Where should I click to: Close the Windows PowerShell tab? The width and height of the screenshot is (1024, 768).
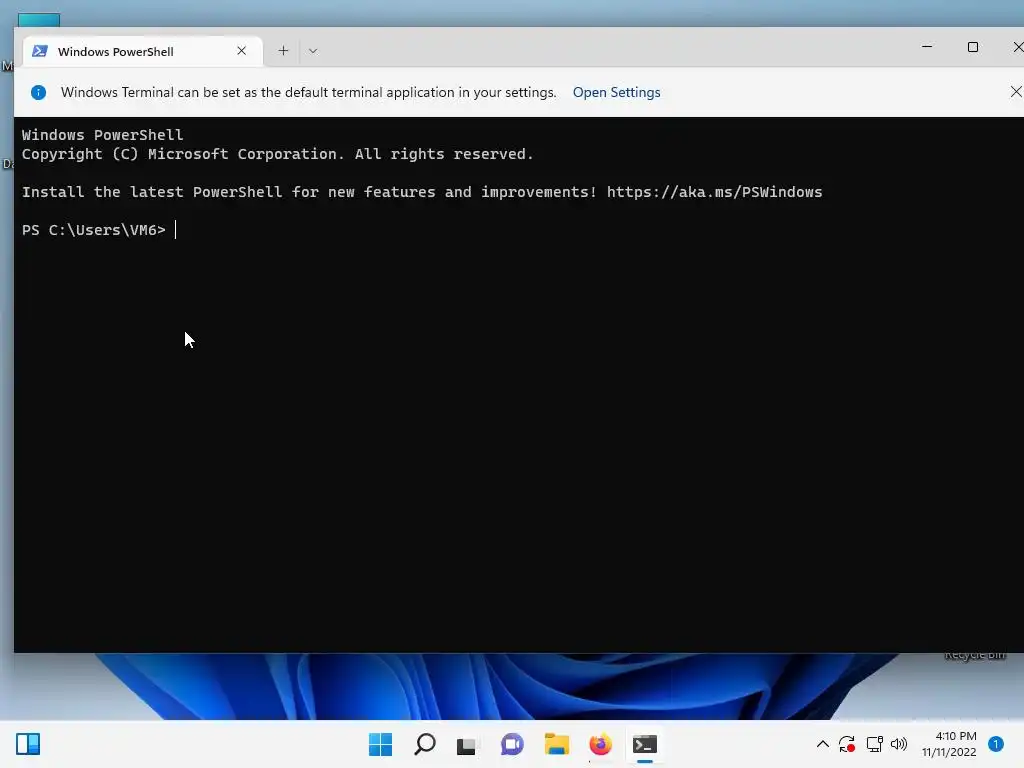coord(242,51)
